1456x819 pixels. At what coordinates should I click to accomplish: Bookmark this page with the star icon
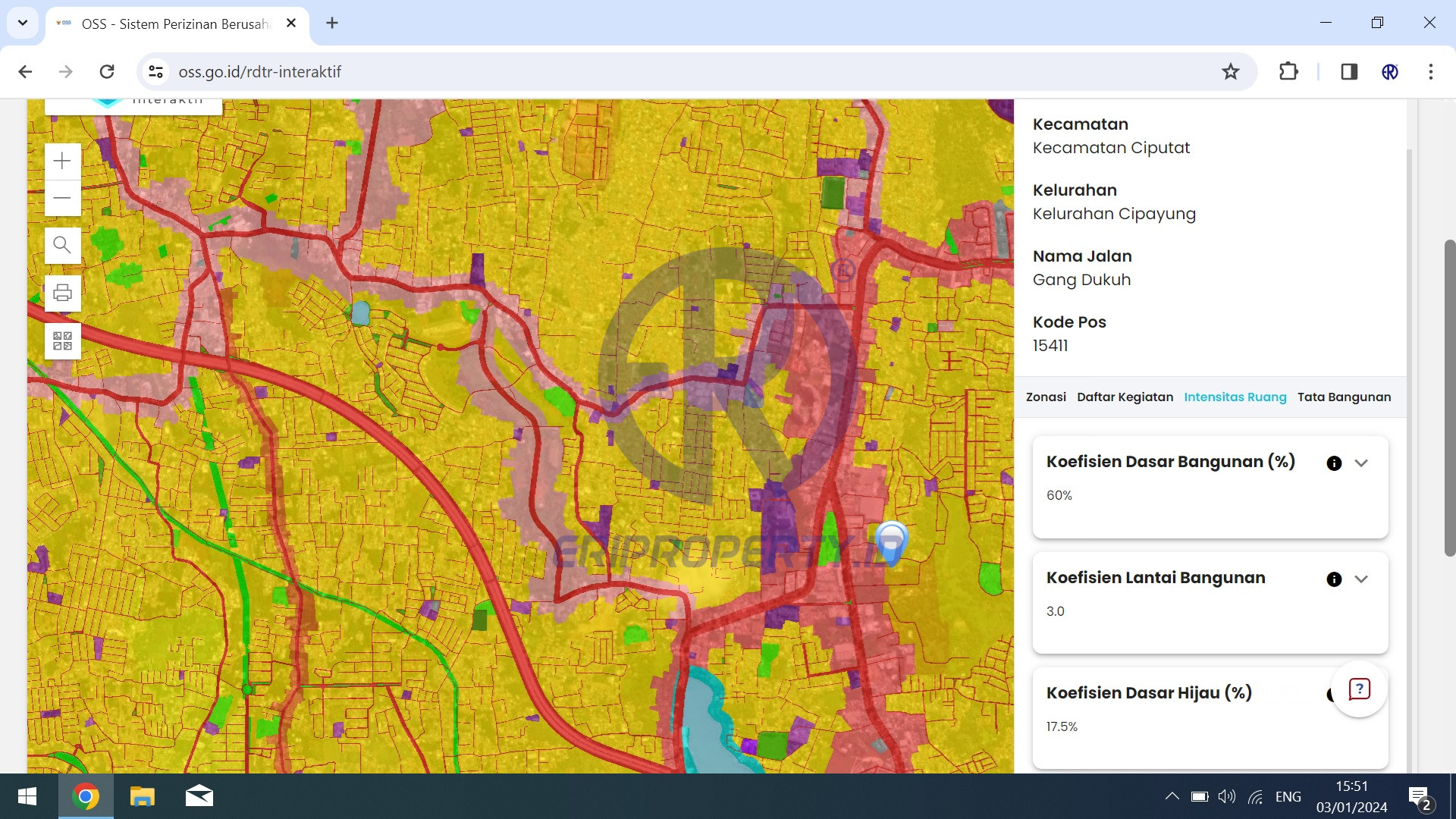tap(1230, 72)
